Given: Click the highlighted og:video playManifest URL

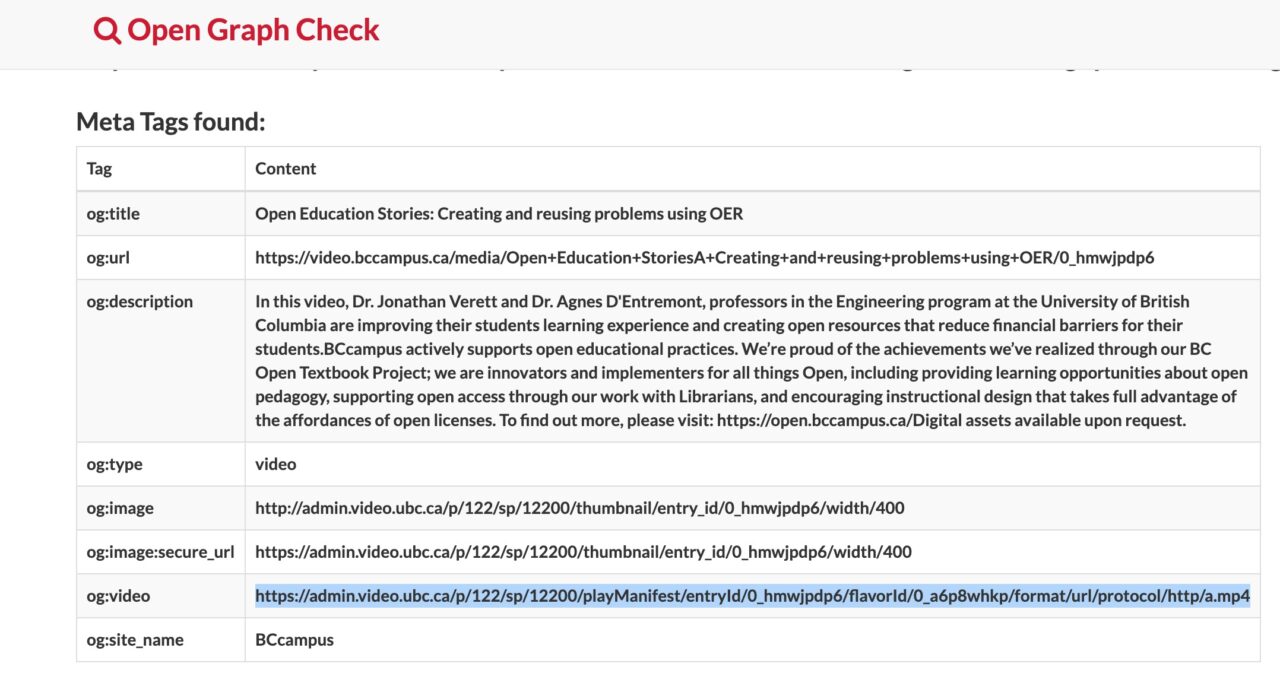Looking at the screenshot, I should click(752, 596).
